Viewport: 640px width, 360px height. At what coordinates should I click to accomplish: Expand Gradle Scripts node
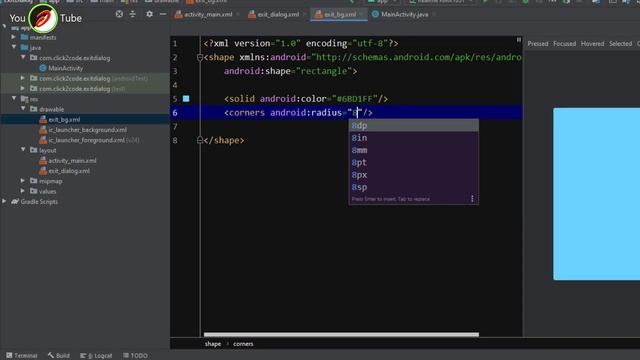tap(4, 201)
